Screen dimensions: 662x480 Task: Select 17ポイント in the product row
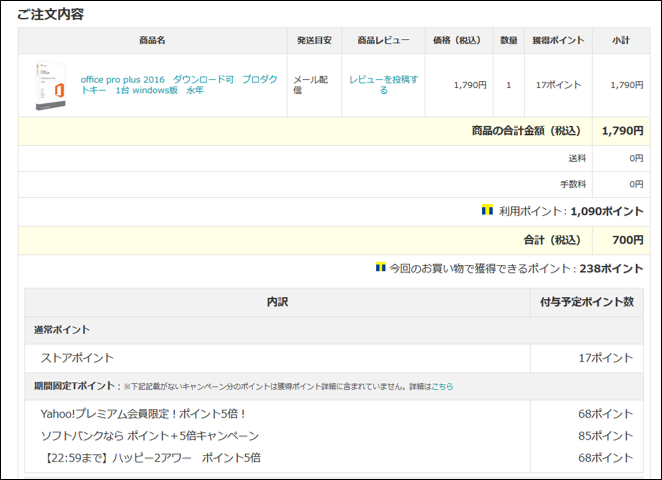coord(558,85)
